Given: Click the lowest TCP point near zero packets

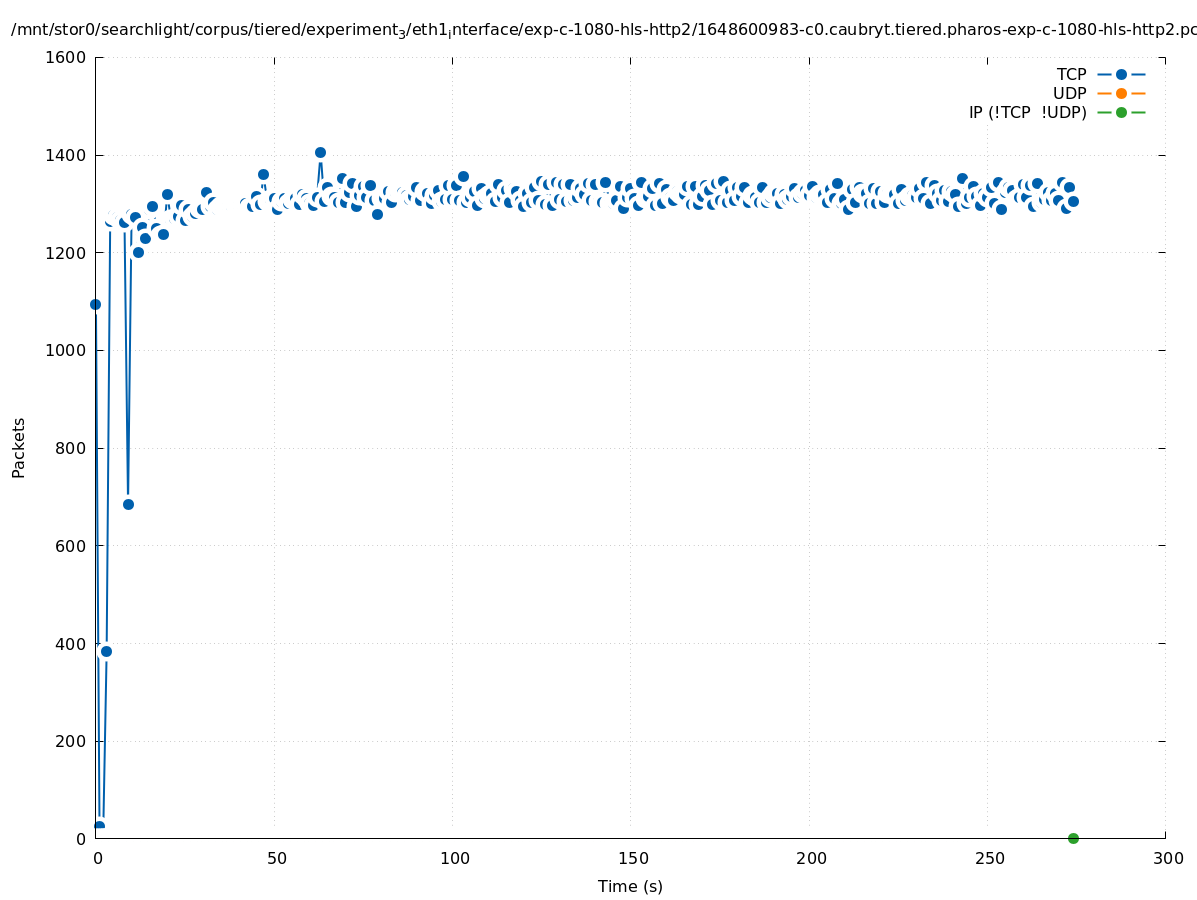Looking at the screenshot, I should click(x=99, y=826).
